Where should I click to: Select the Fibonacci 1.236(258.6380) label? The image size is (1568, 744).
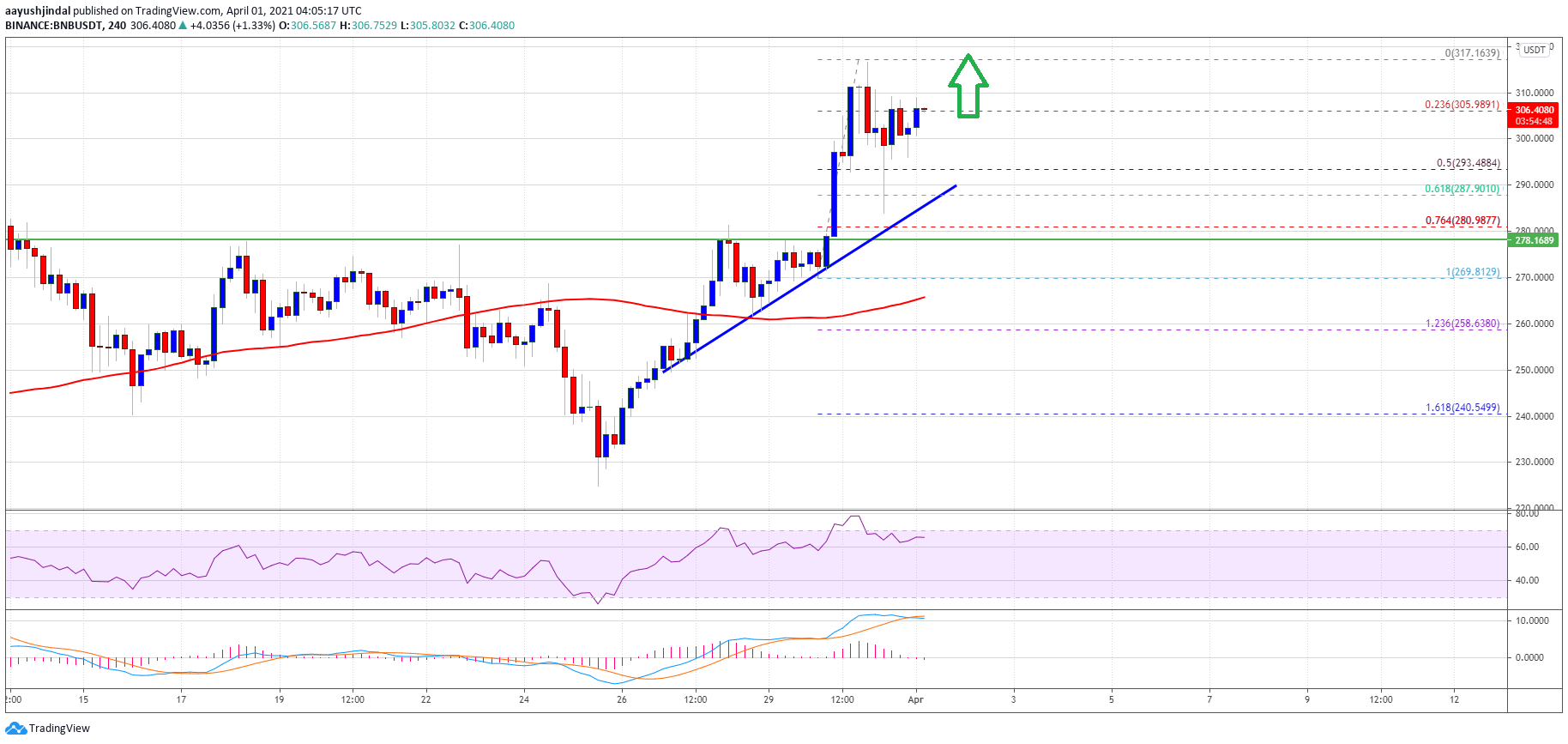(x=1462, y=324)
